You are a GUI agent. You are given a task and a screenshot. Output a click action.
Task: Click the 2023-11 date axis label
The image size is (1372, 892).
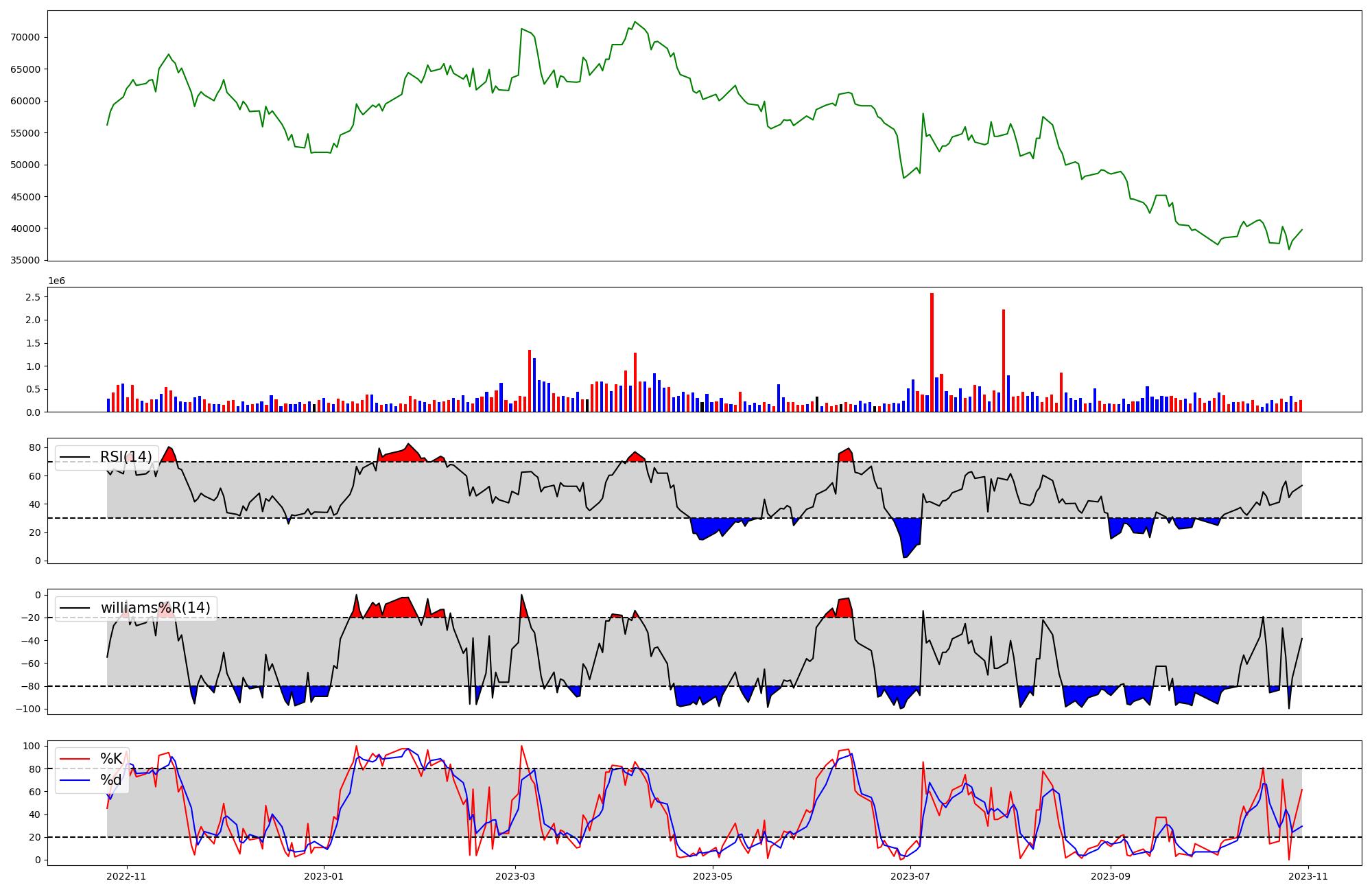tap(1308, 876)
